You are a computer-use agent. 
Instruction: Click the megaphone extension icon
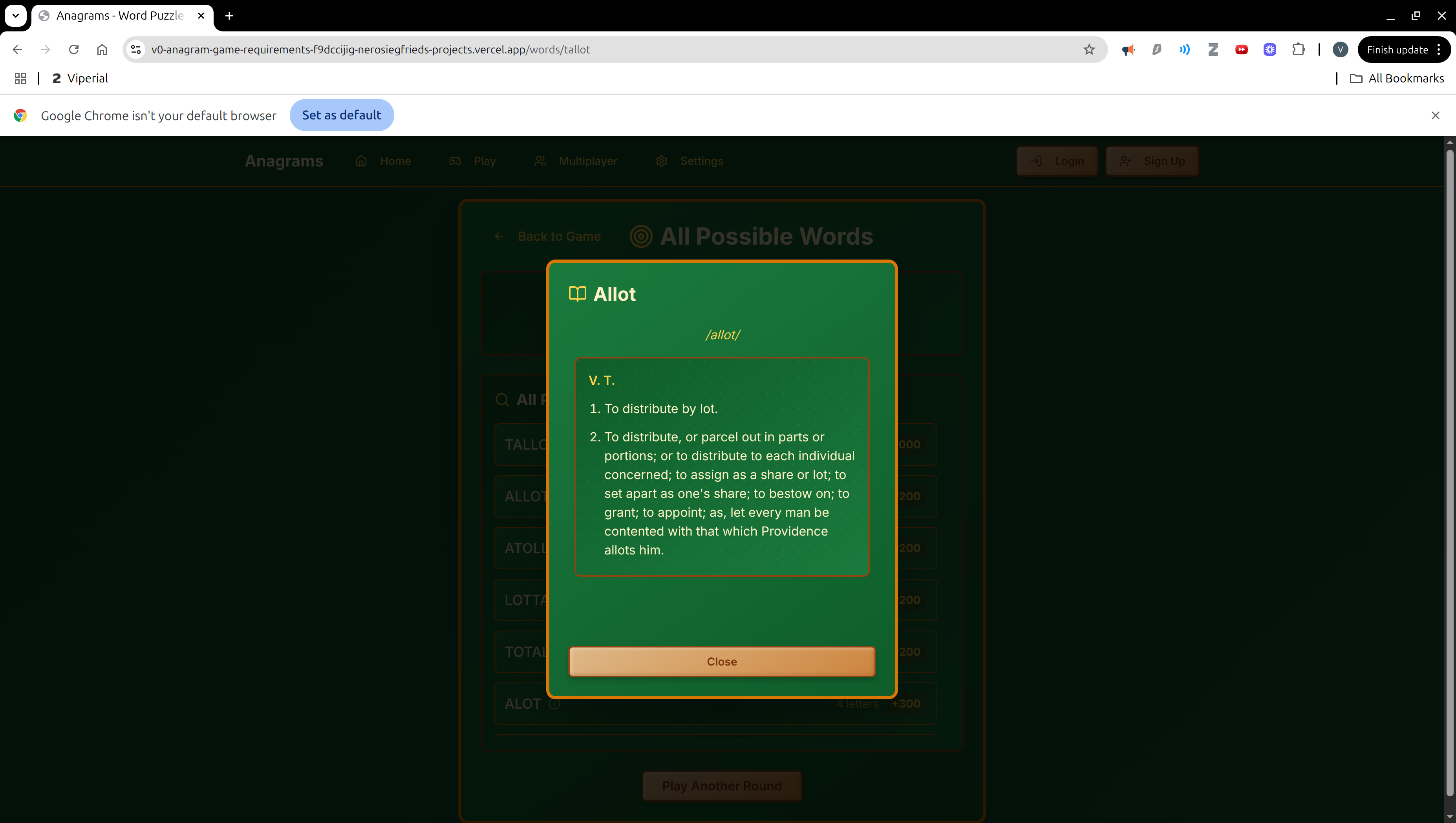coord(1128,50)
